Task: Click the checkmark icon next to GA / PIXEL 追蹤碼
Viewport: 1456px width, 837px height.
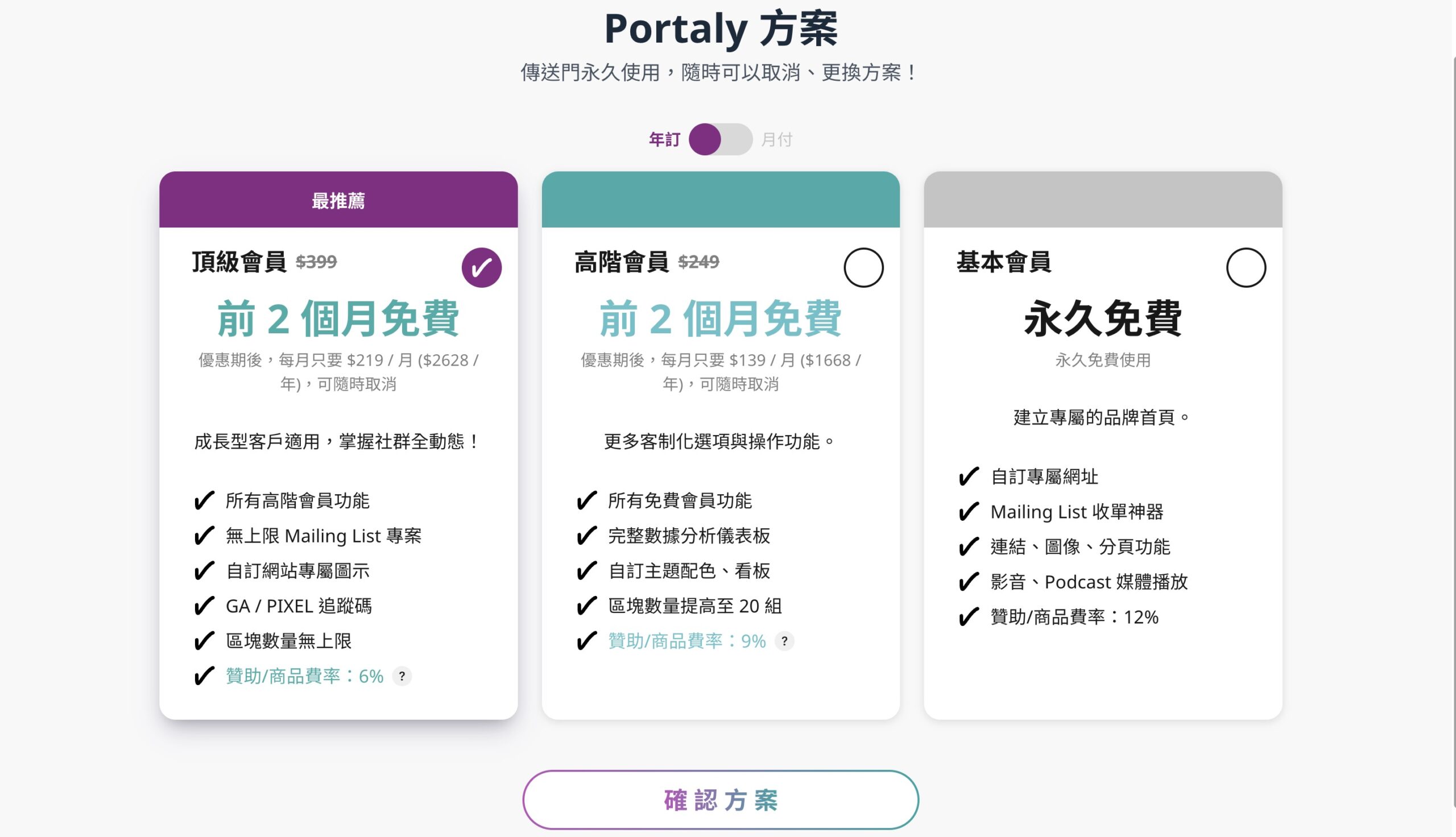Action: pyautogui.click(x=204, y=606)
